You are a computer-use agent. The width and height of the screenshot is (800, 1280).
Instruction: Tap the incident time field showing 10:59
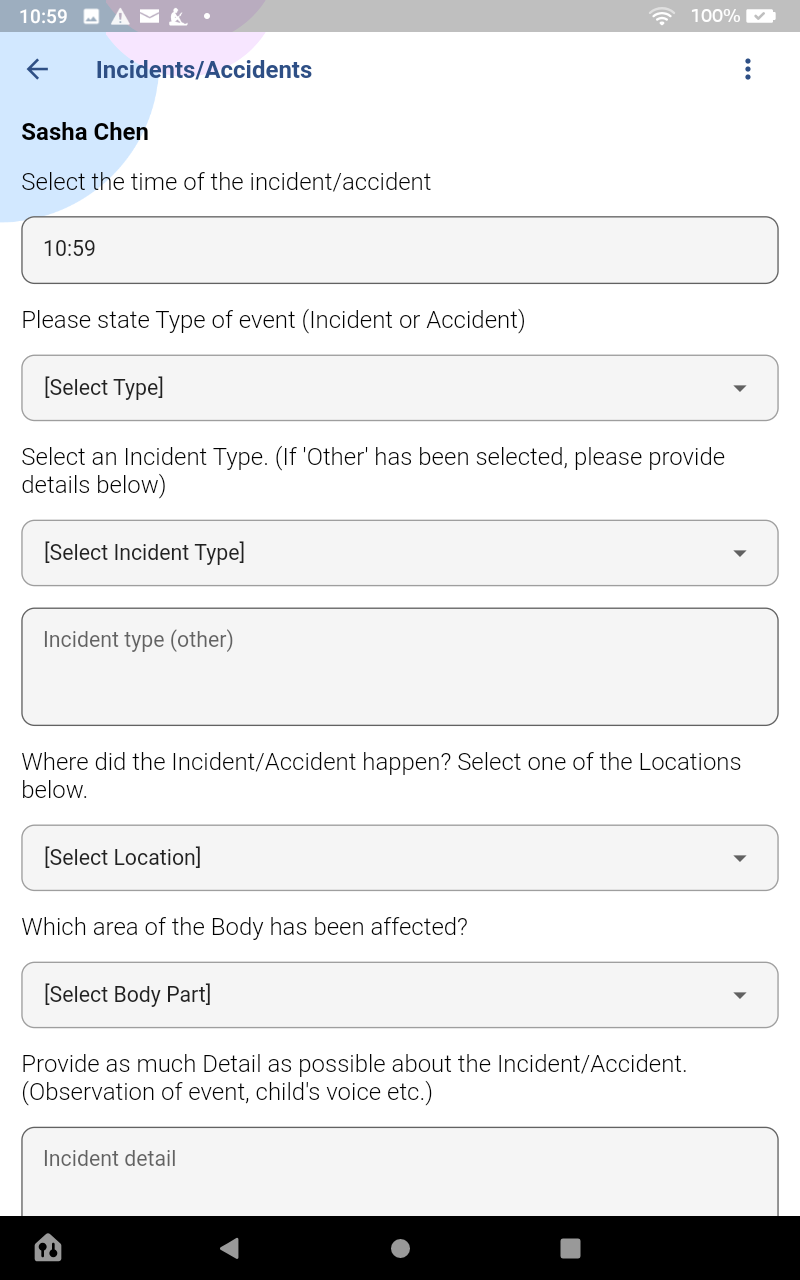coord(400,250)
